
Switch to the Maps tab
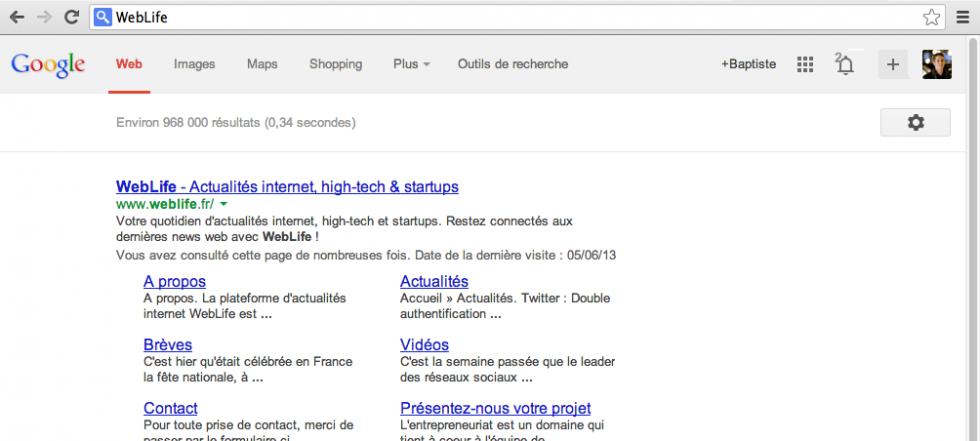point(262,64)
